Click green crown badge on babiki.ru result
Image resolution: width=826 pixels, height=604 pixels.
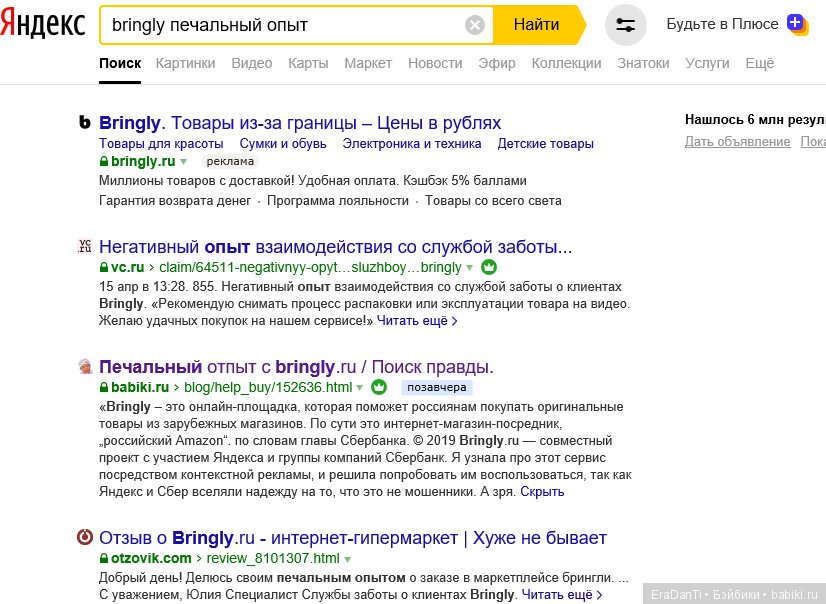click(x=379, y=387)
